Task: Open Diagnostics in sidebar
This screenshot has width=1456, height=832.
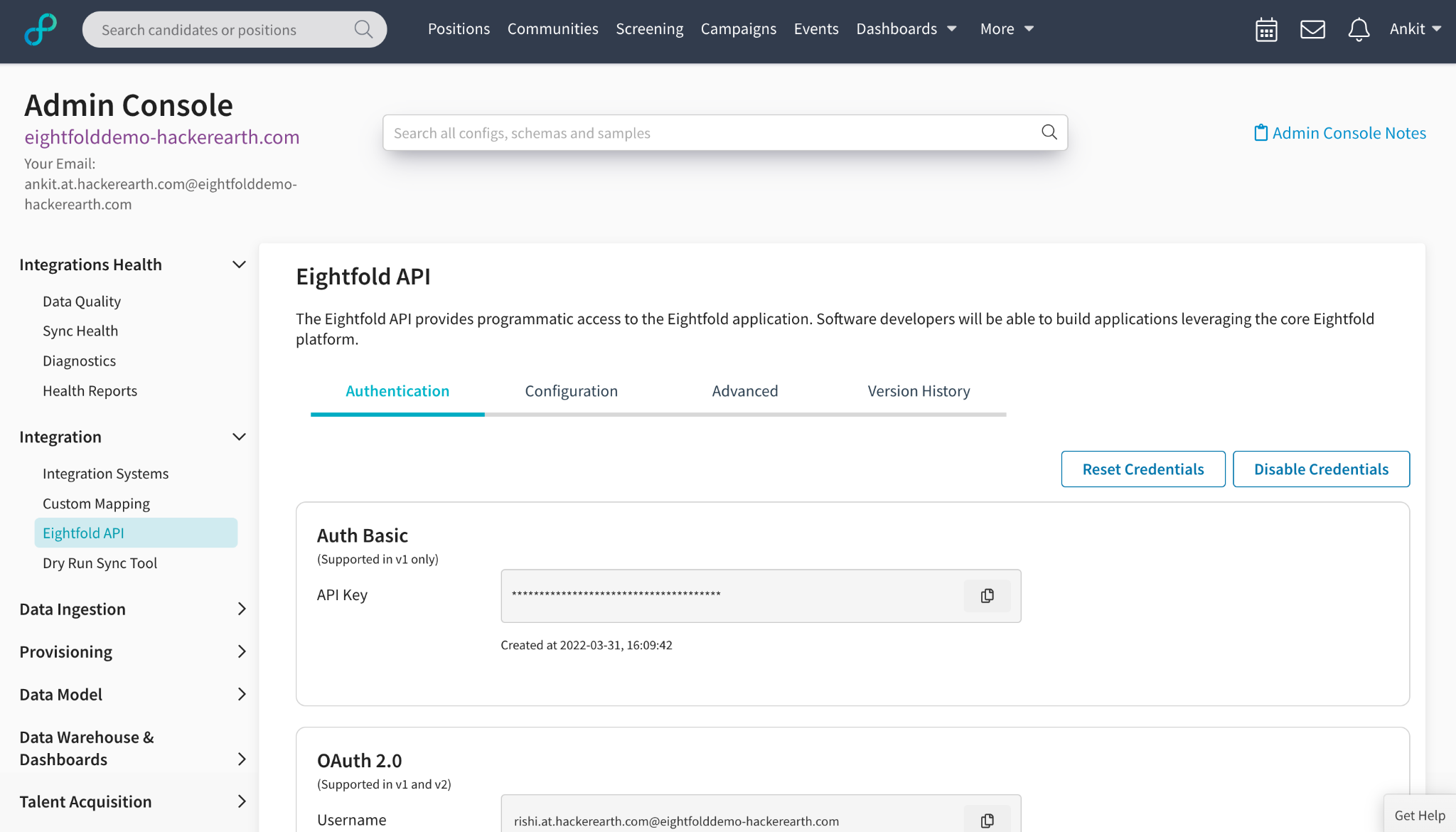Action: (79, 361)
